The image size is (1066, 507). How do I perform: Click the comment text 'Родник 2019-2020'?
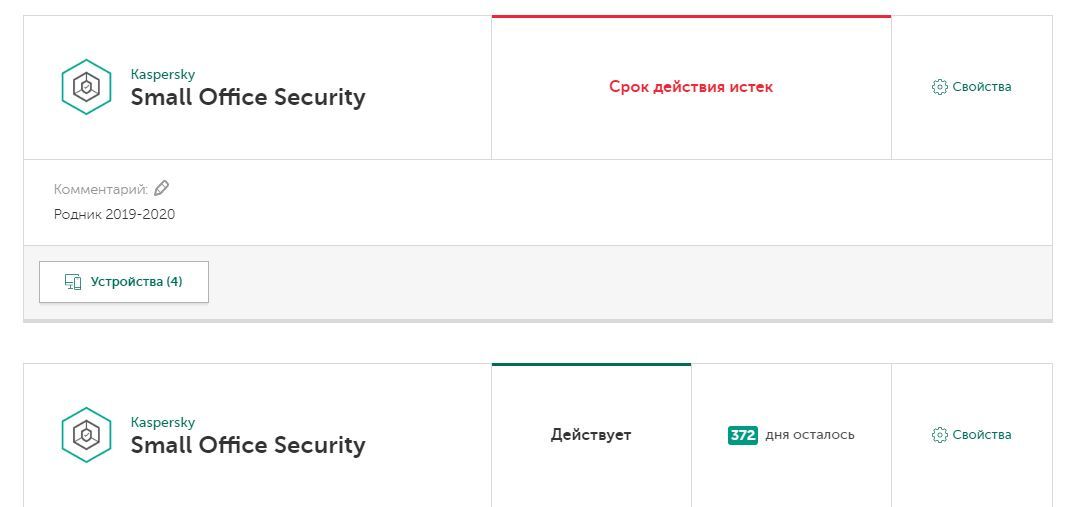click(114, 214)
